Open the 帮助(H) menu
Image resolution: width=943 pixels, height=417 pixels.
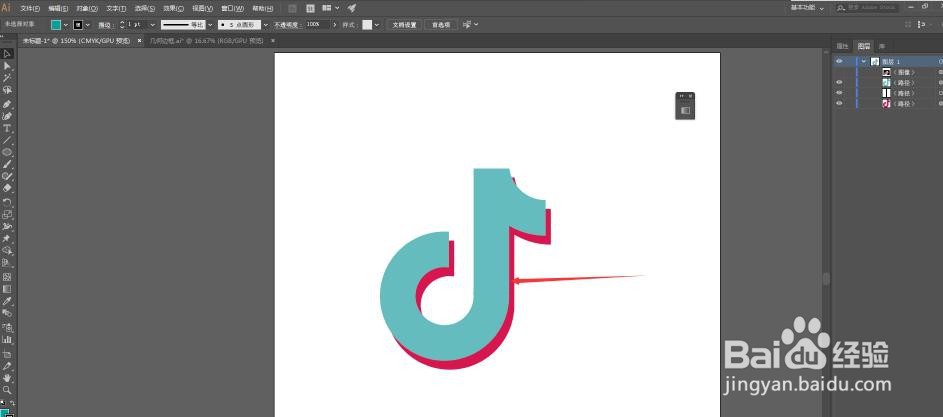pos(262,8)
